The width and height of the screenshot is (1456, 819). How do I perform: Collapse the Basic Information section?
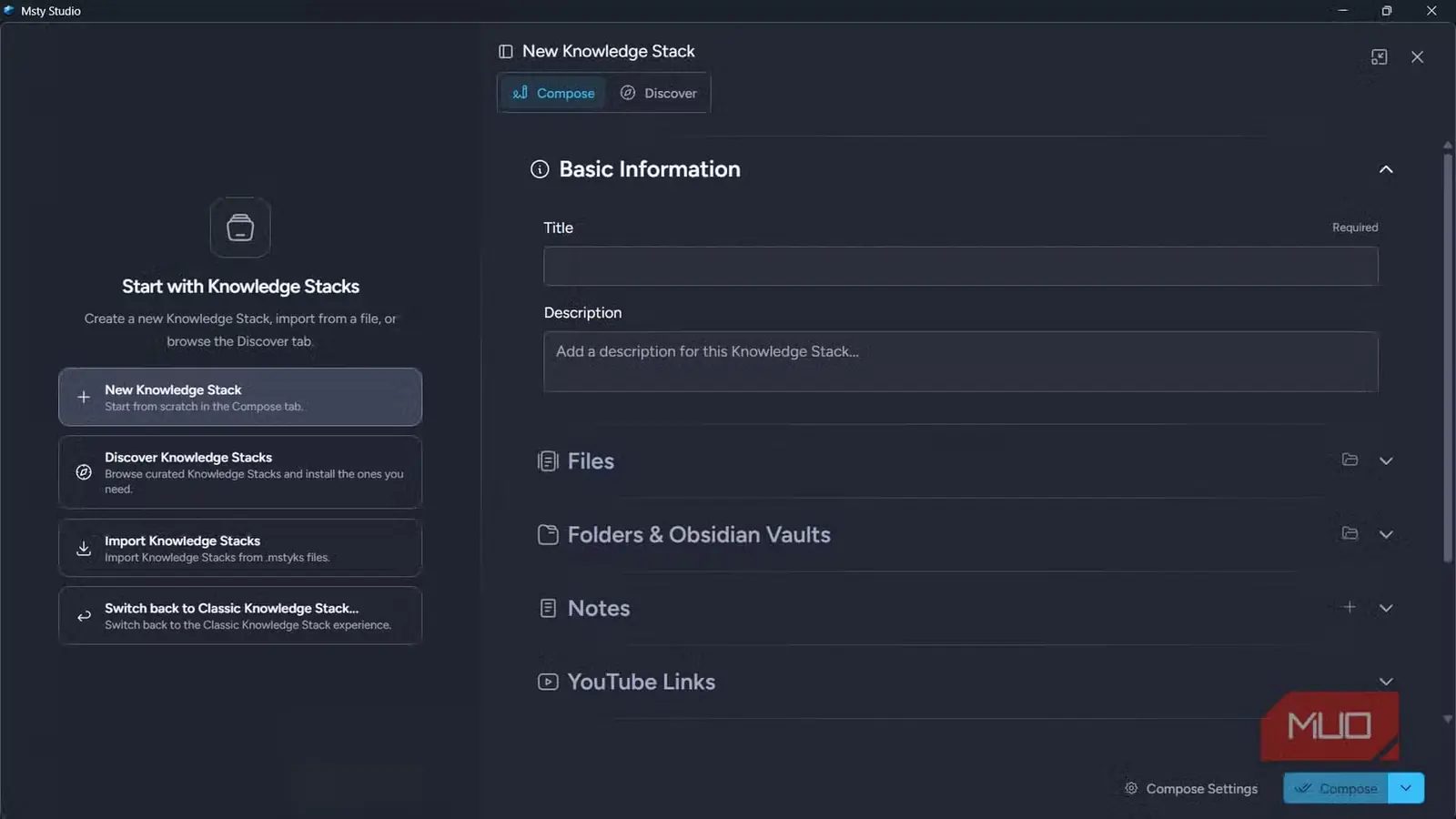1386,169
